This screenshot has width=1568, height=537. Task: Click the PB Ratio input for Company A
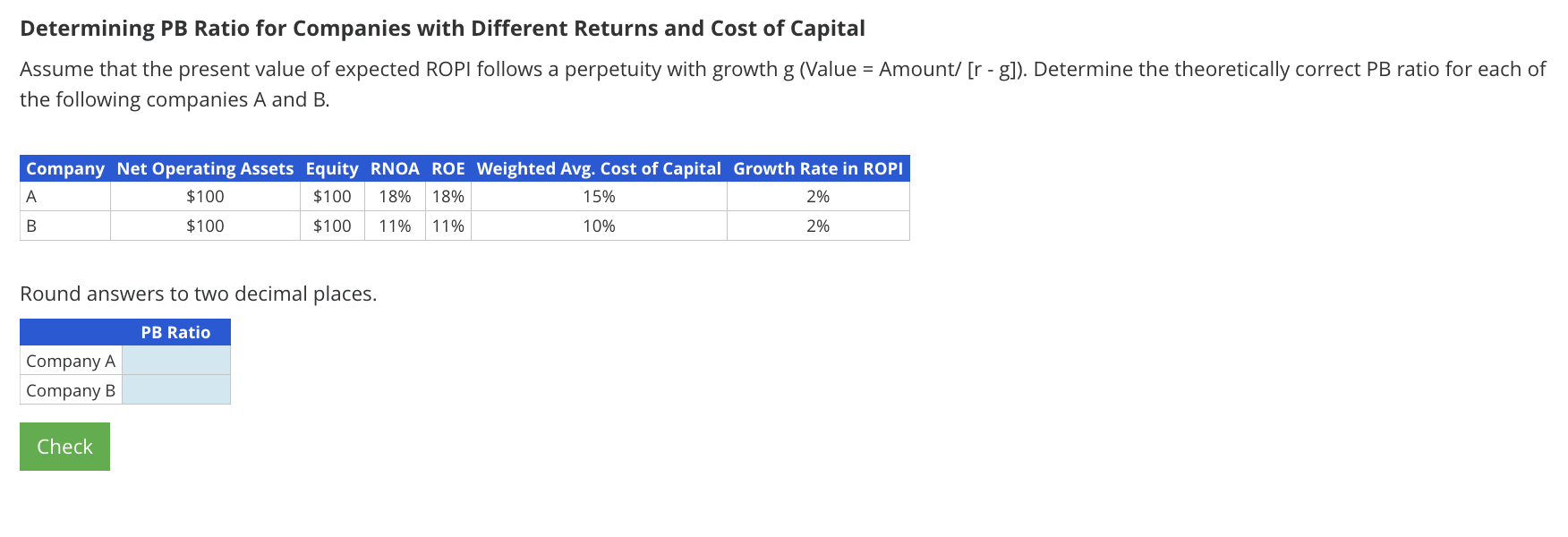(175, 361)
